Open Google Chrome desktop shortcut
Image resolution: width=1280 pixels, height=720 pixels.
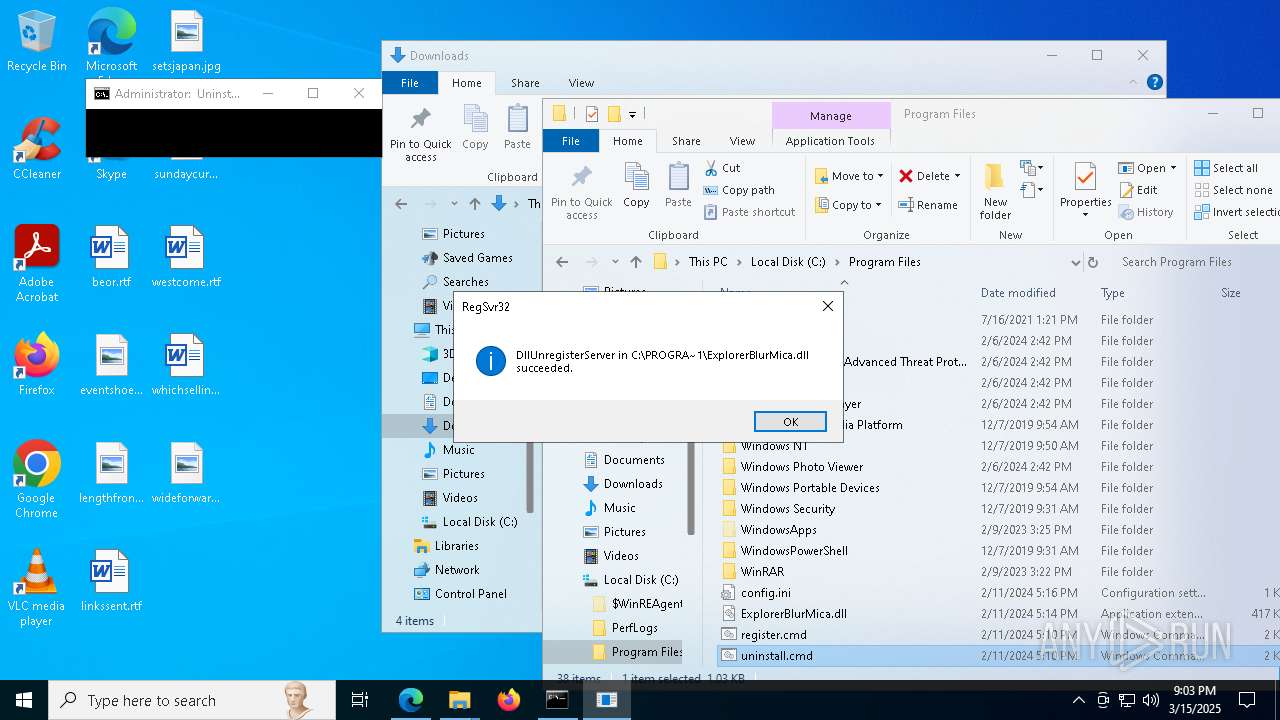click(37, 480)
